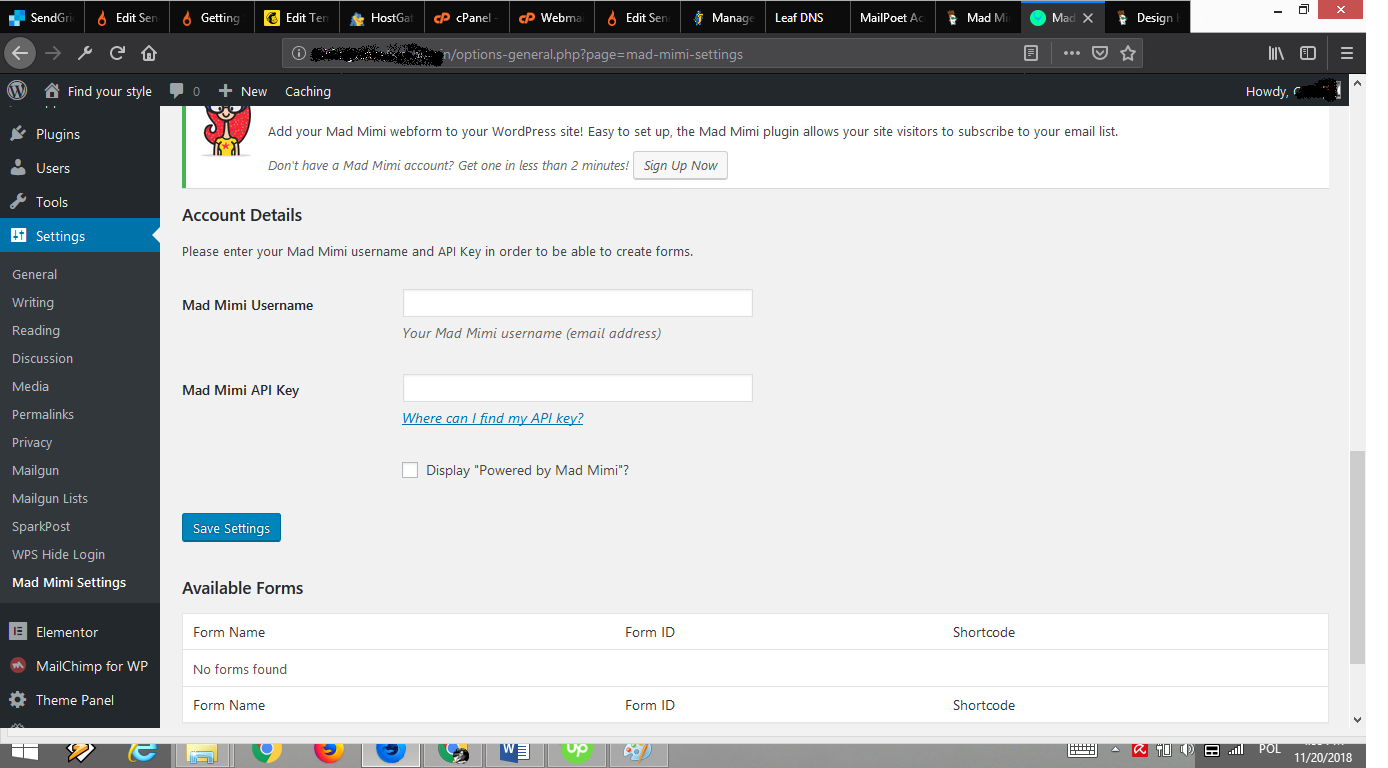Screen dimensions: 1388x768
Task: Bookmark this page with the star icon
Action: click(1128, 54)
